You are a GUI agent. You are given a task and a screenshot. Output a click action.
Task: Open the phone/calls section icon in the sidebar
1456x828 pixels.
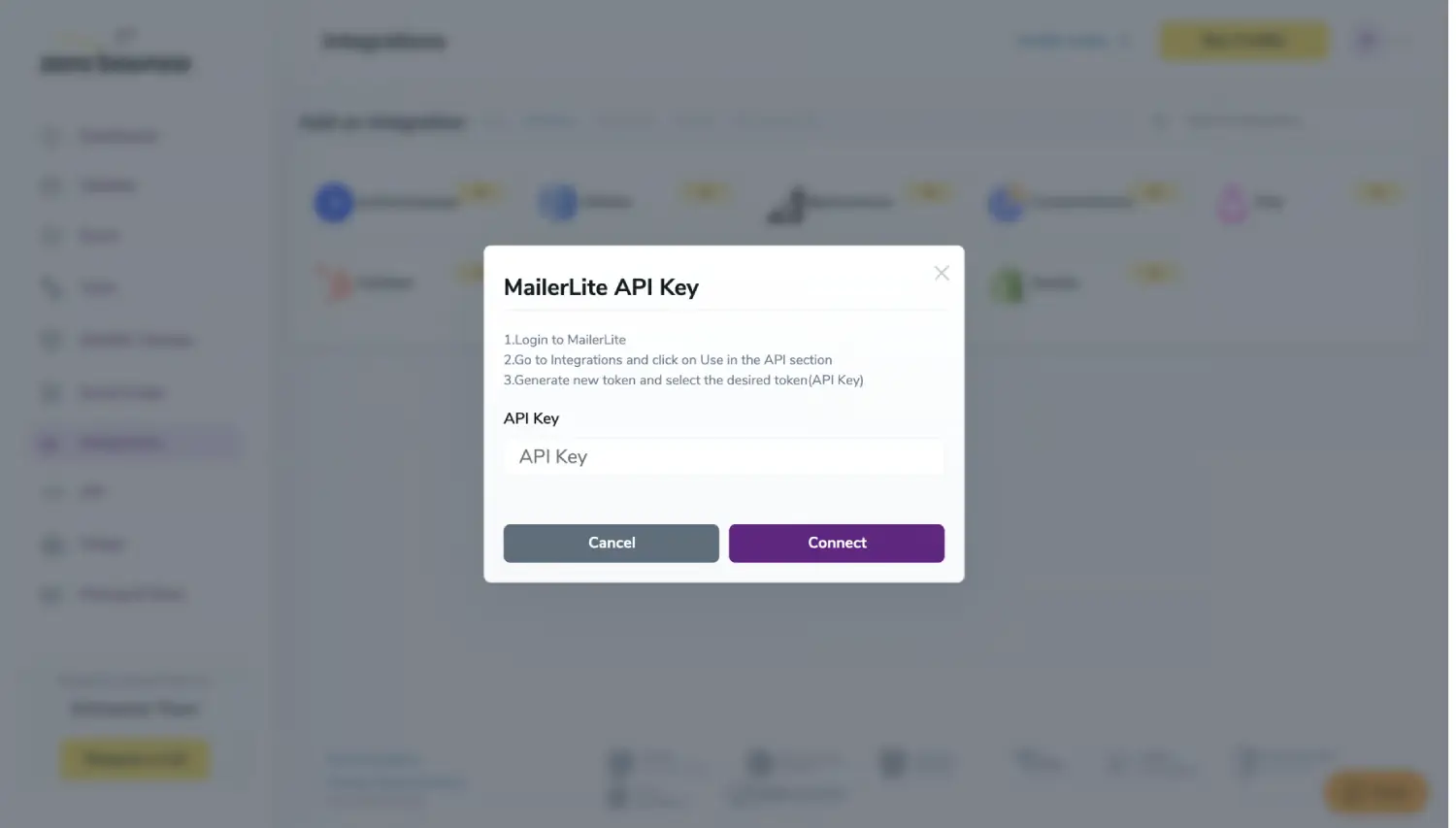coord(50,286)
